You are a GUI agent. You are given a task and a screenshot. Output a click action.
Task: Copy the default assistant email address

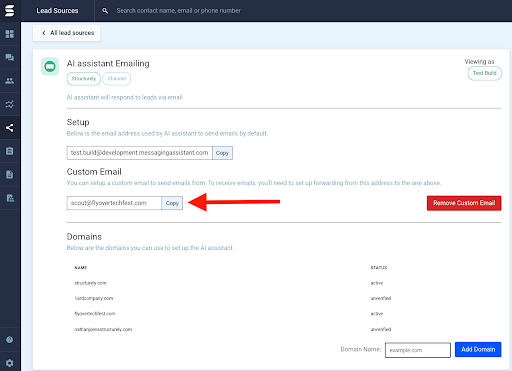coord(222,153)
